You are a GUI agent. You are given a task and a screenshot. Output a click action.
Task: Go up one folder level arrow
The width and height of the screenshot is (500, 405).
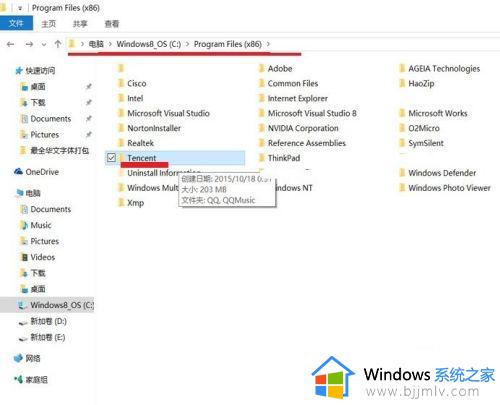(x=58, y=44)
